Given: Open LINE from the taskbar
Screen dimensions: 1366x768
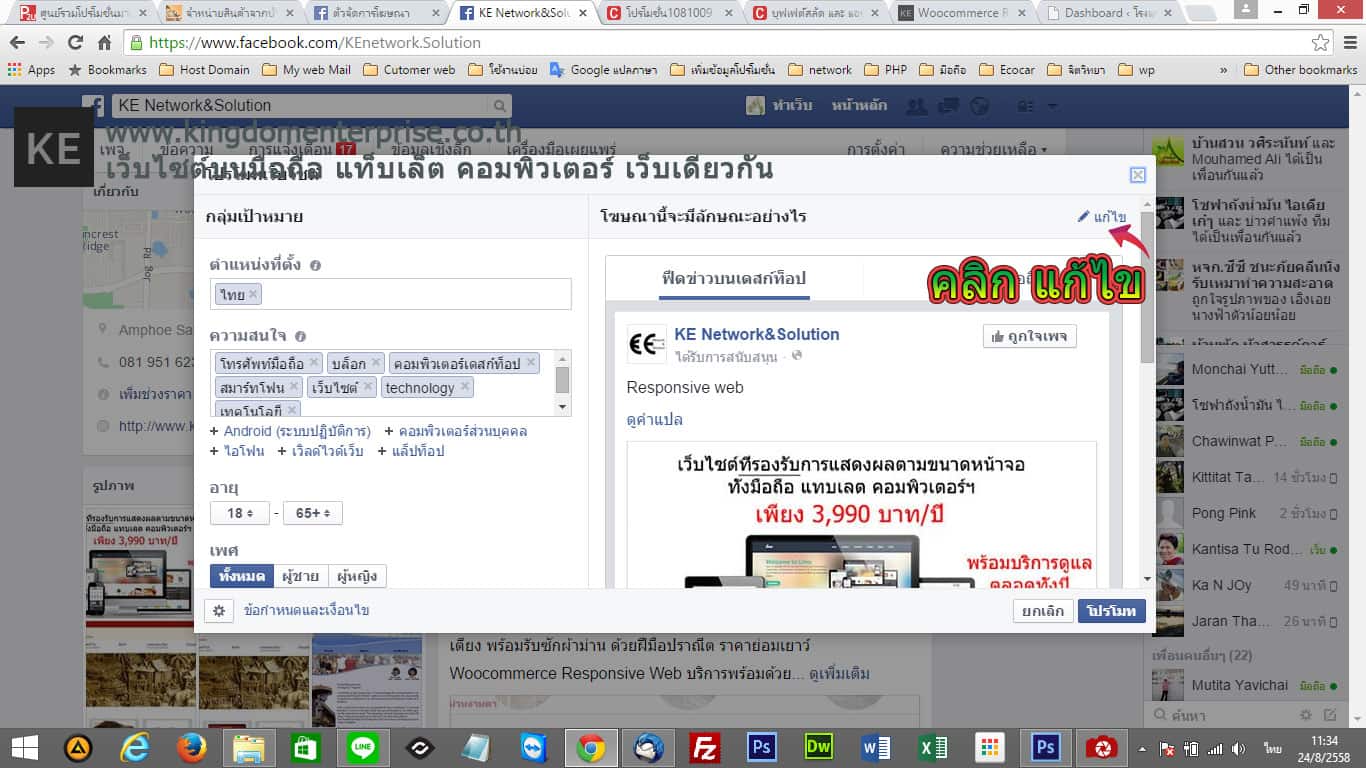Looking at the screenshot, I should 363,748.
